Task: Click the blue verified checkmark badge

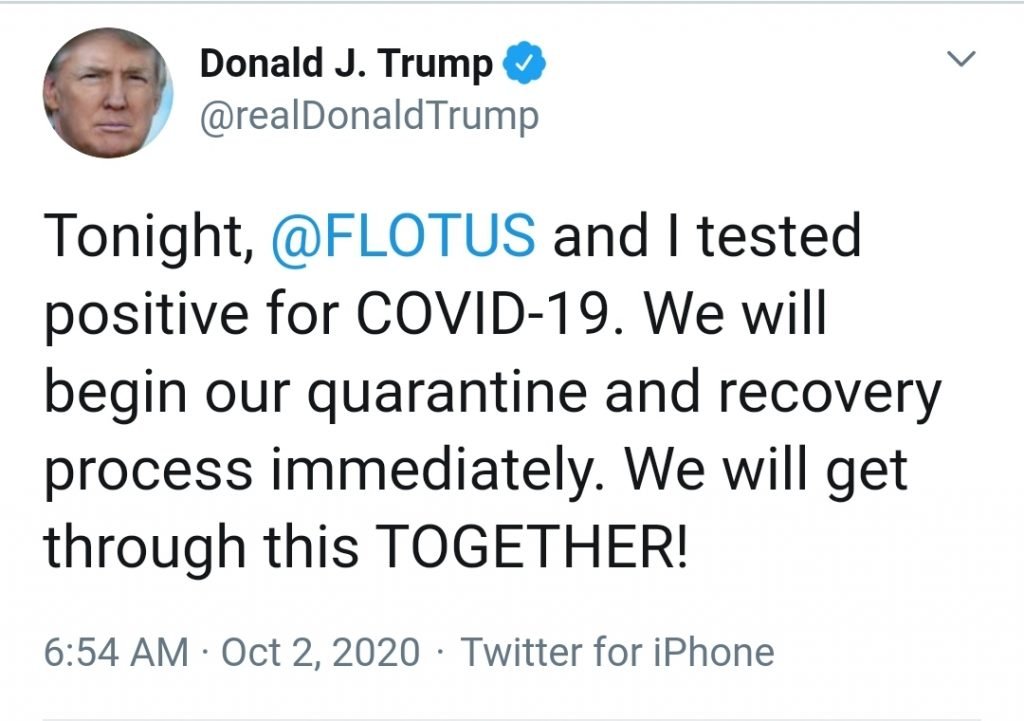Action: [x=525, y=65]
